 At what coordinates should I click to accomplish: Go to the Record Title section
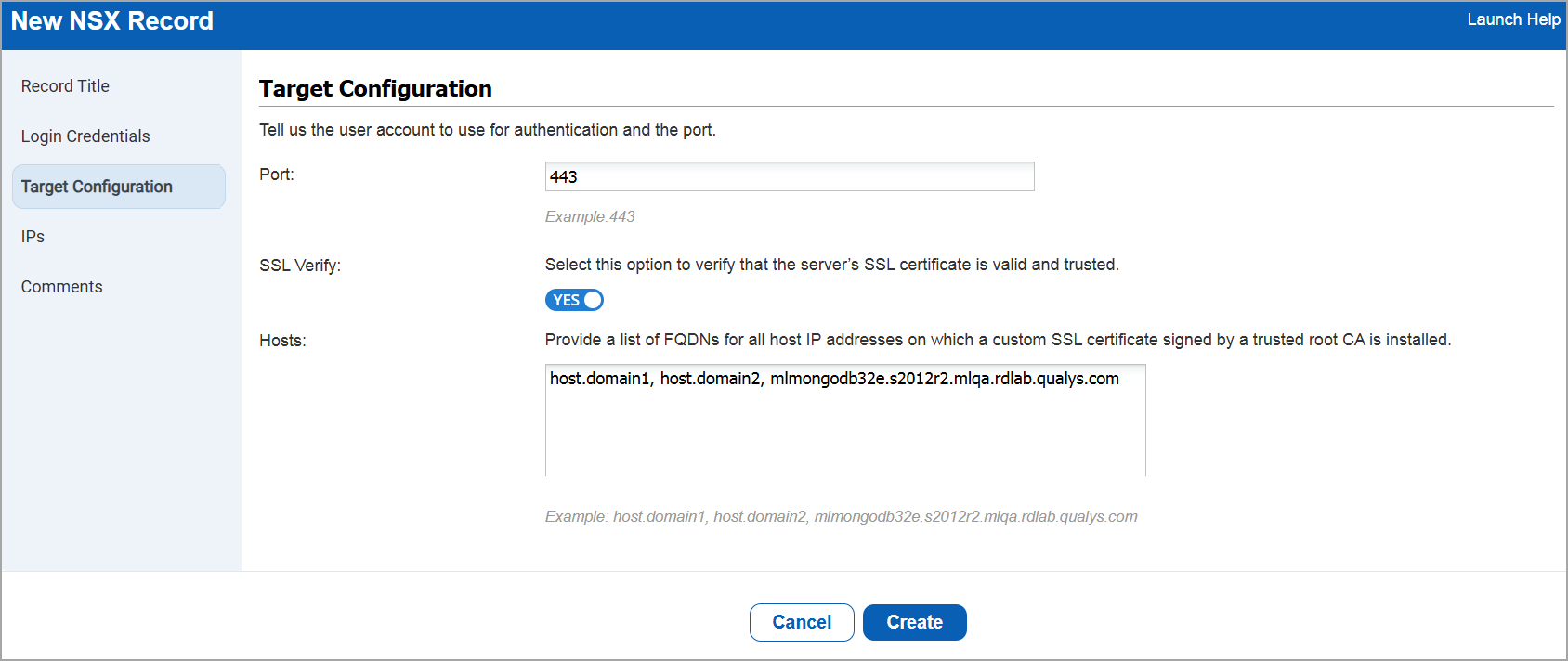pyautogui.click(x=65, y=86)
